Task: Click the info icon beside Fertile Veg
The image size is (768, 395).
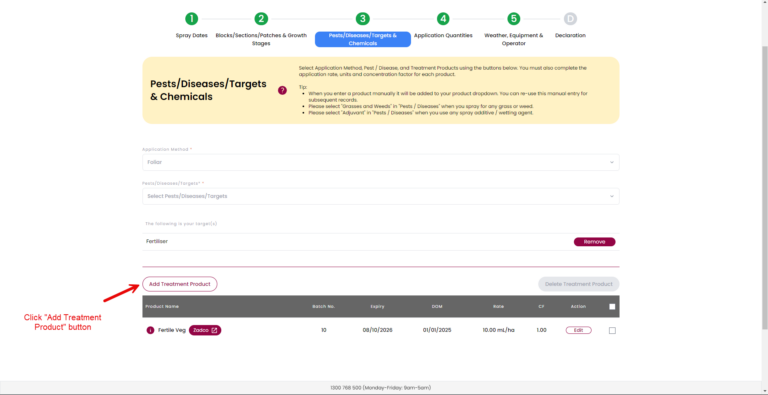Action: (150, 330)
